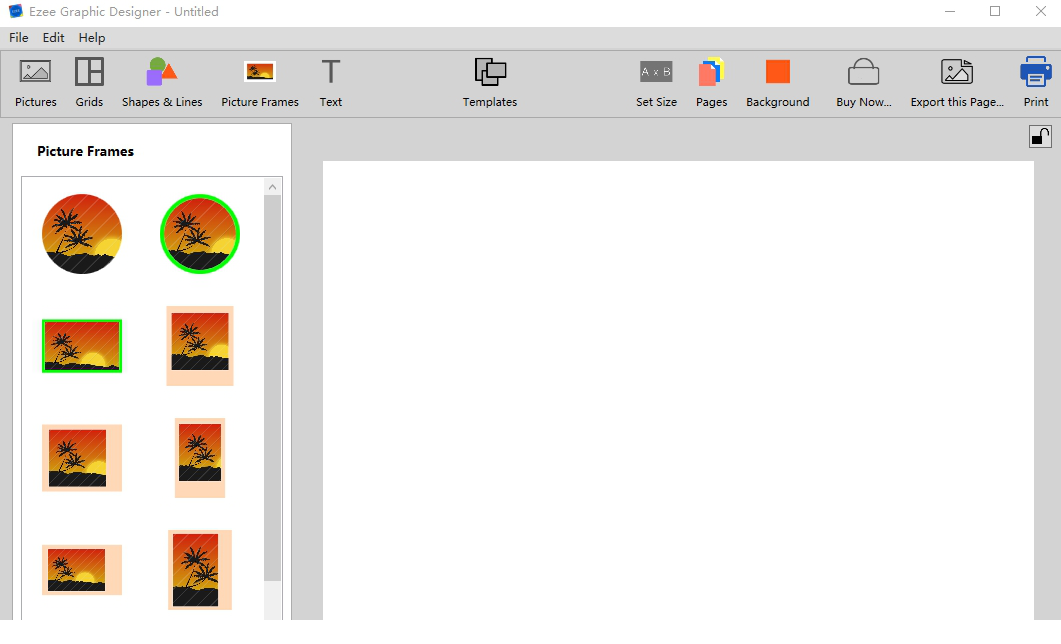Change the Background color
The width and height of the screenshot is (1061, 644).
[777, 83]
